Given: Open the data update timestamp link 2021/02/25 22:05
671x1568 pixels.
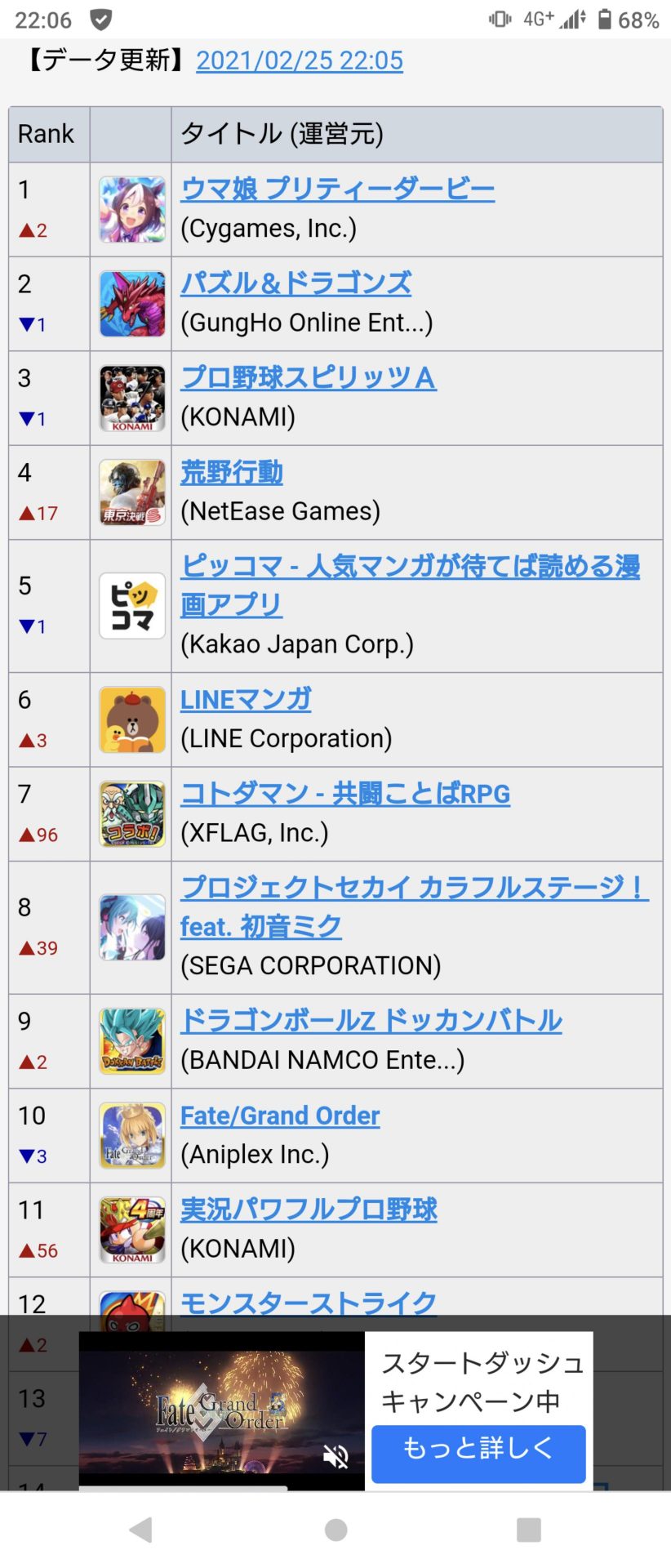Looking at the screenshot, I should (x=300, y=60).
